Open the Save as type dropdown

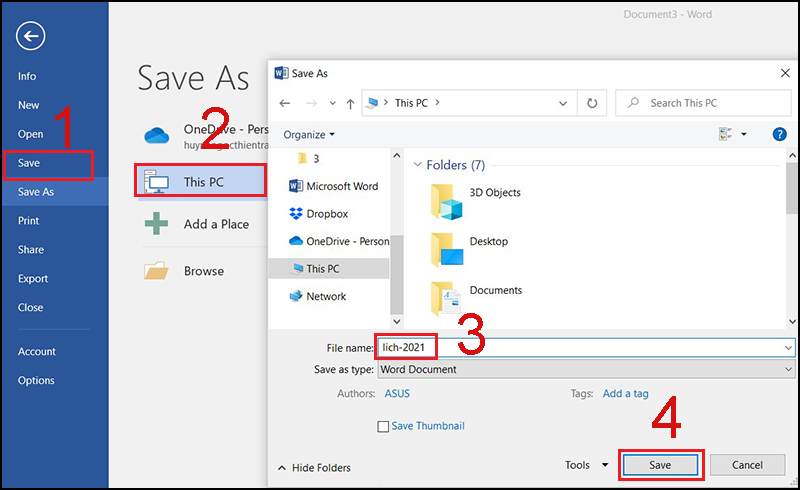[586, 370]
